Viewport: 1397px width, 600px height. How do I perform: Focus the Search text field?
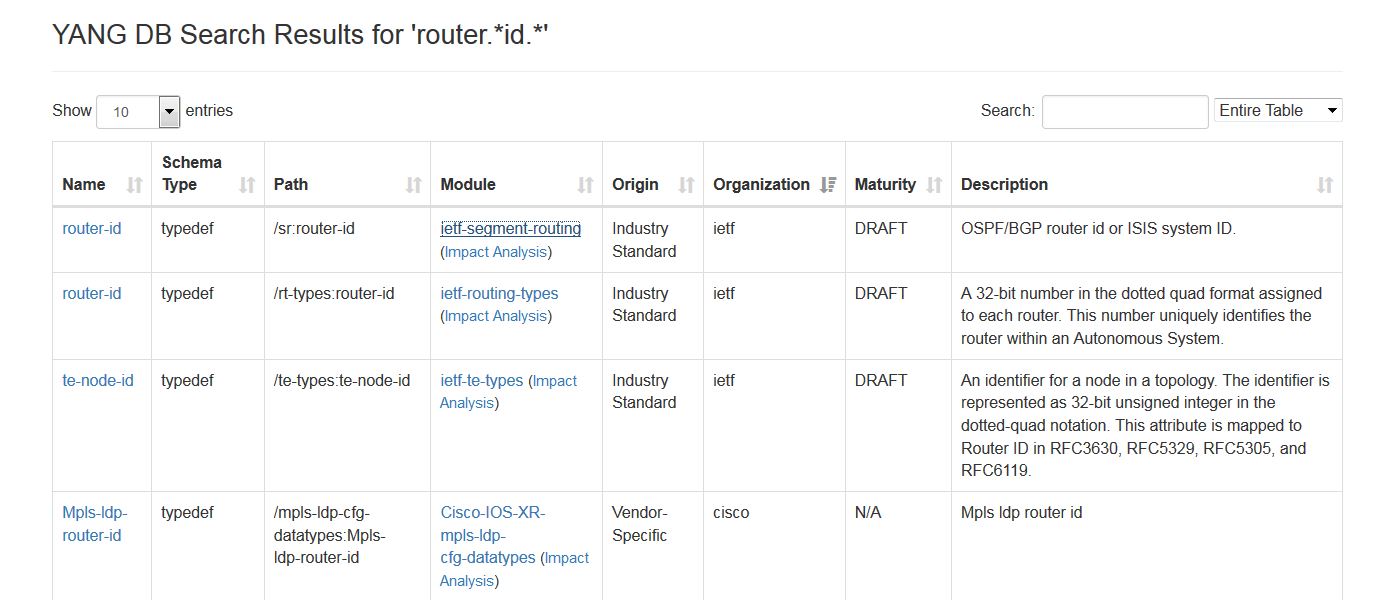click(1125, 112)
